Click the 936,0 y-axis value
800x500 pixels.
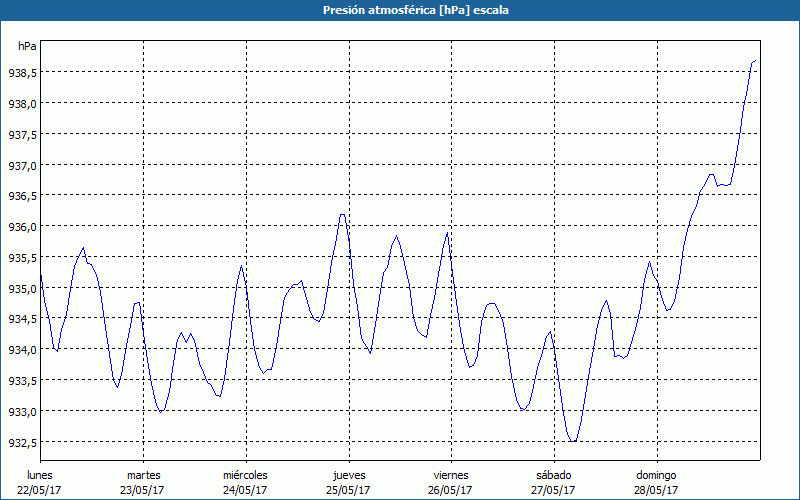point(22,227)
